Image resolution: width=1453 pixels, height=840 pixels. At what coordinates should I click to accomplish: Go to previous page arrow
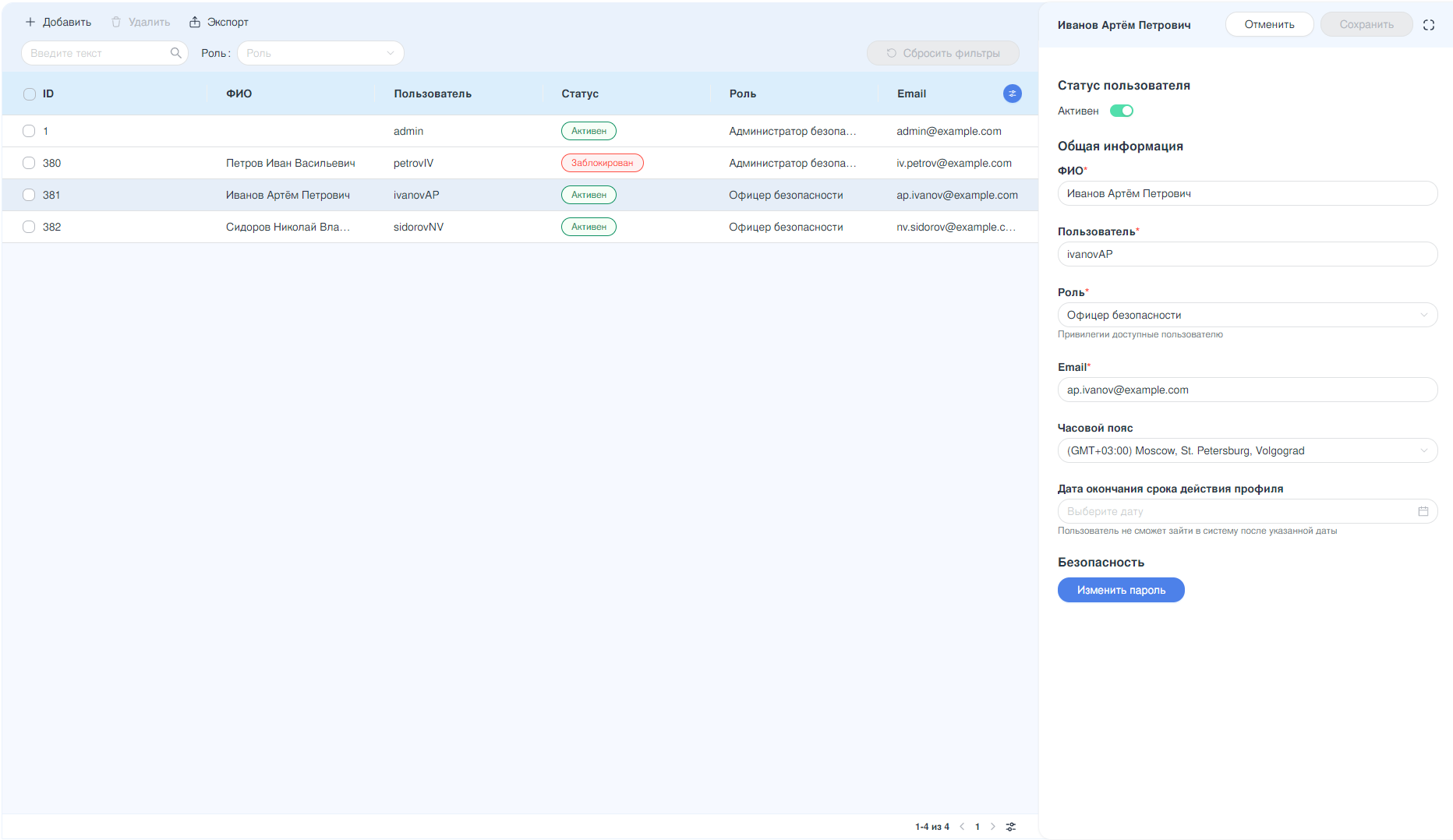pyautogui.click(x=962, y=827)
